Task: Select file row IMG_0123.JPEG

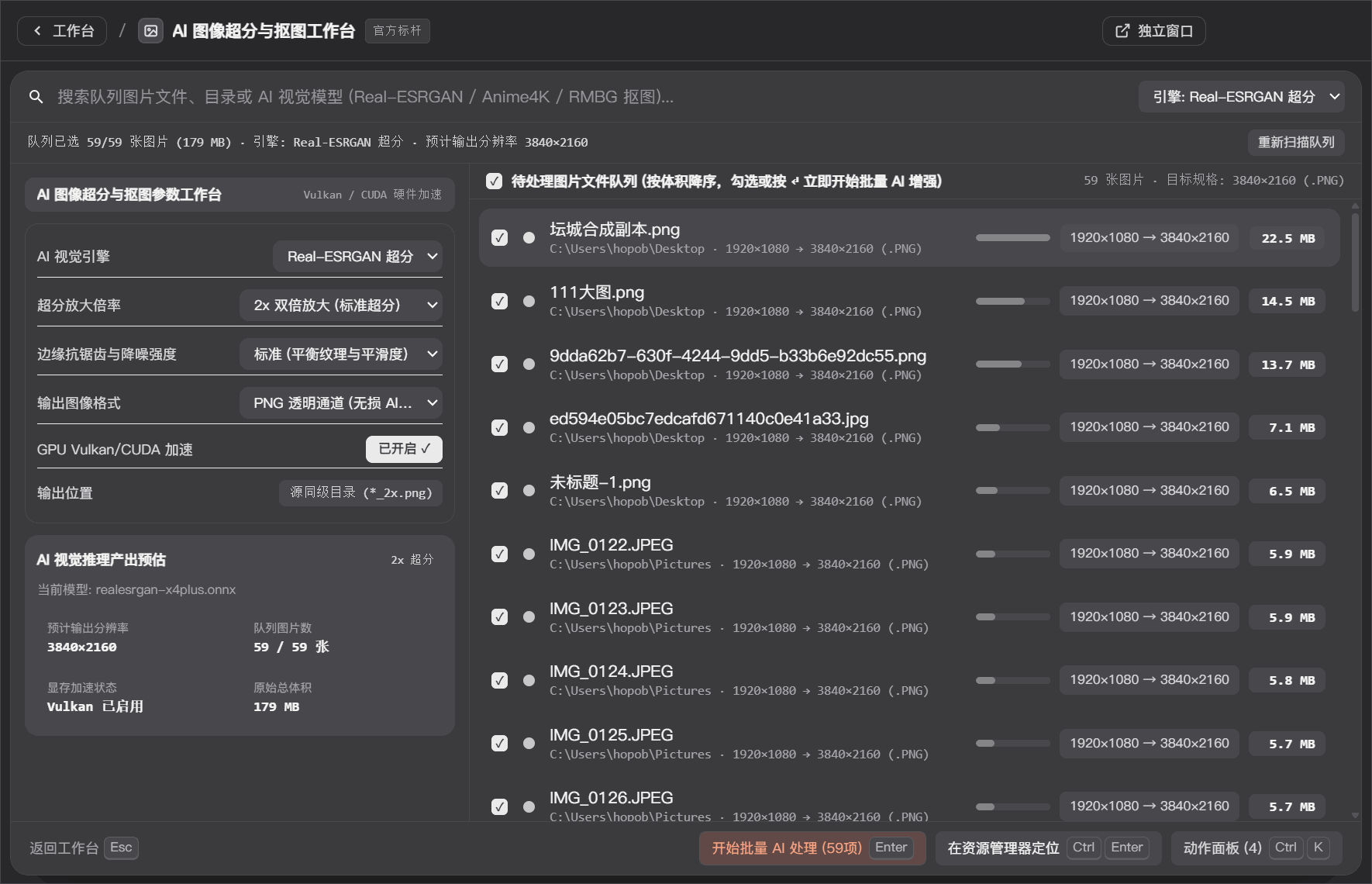Action: point(909,617)
